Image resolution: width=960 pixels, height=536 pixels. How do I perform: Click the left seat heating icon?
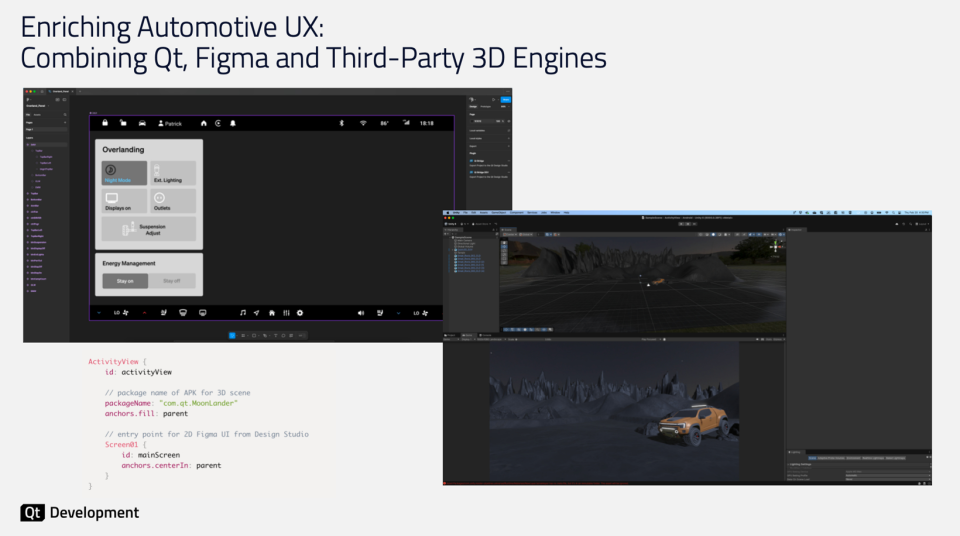pos(163,313)
